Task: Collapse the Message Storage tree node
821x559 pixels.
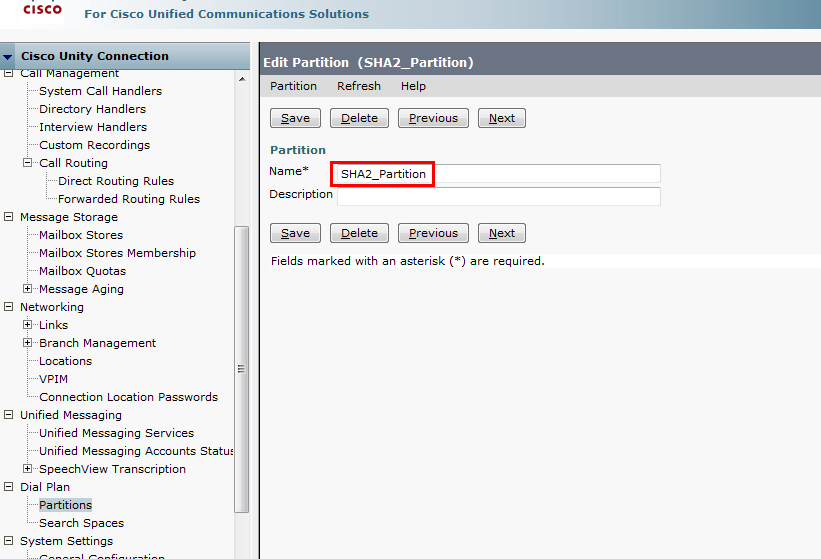Action: click(x=8, y=217)
